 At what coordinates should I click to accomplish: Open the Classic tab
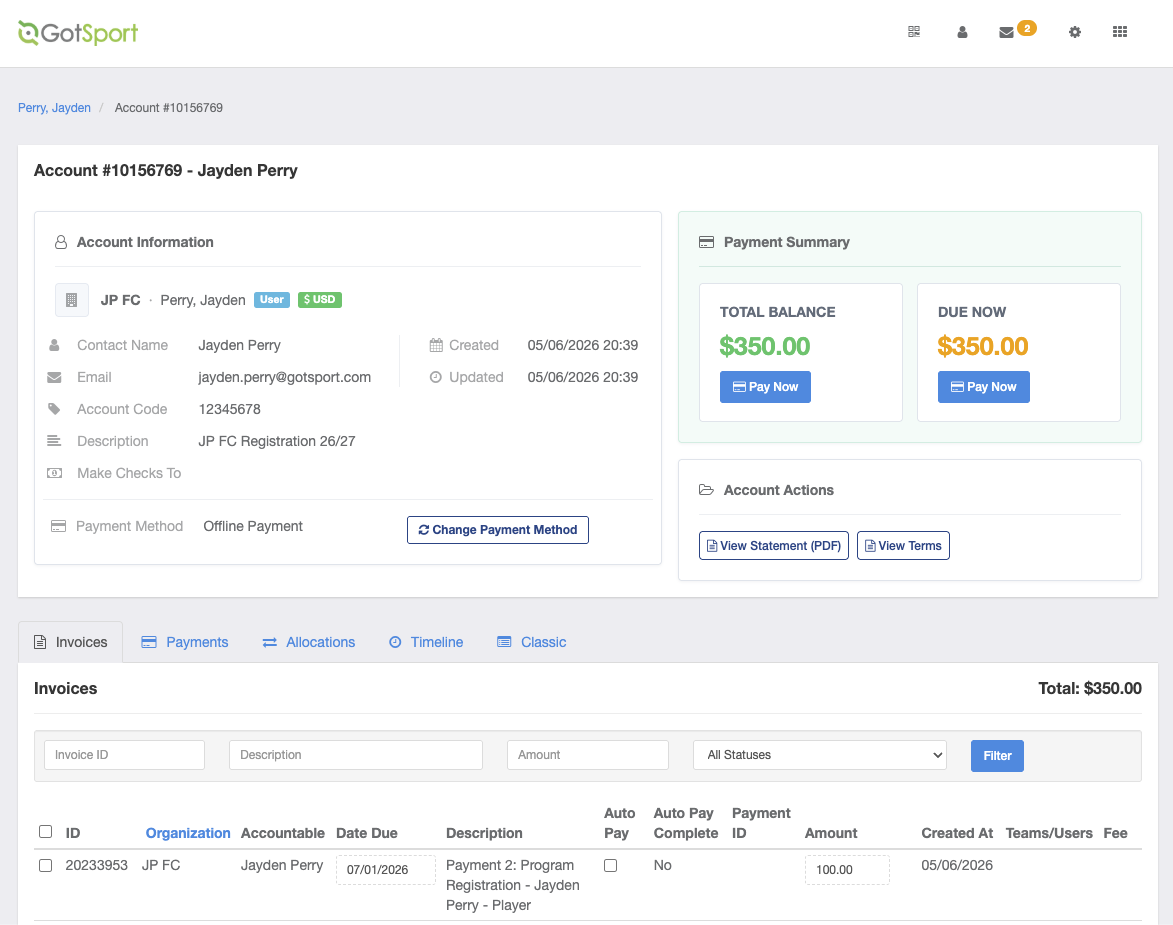click(532, 642)
